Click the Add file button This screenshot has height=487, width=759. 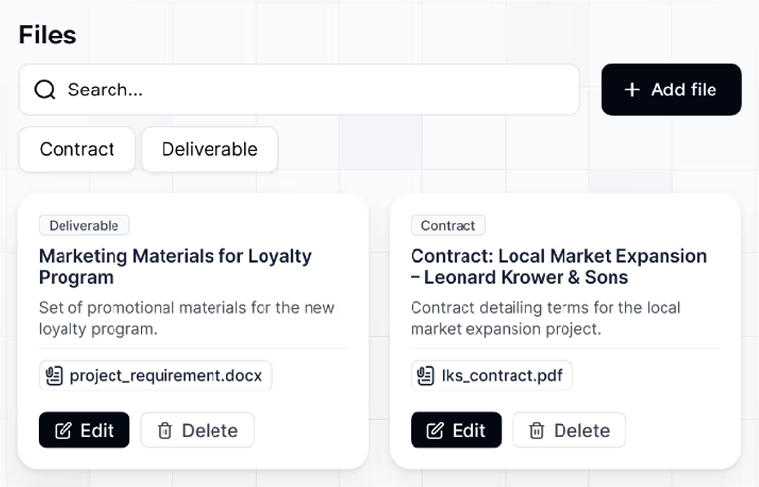[671, 90]
